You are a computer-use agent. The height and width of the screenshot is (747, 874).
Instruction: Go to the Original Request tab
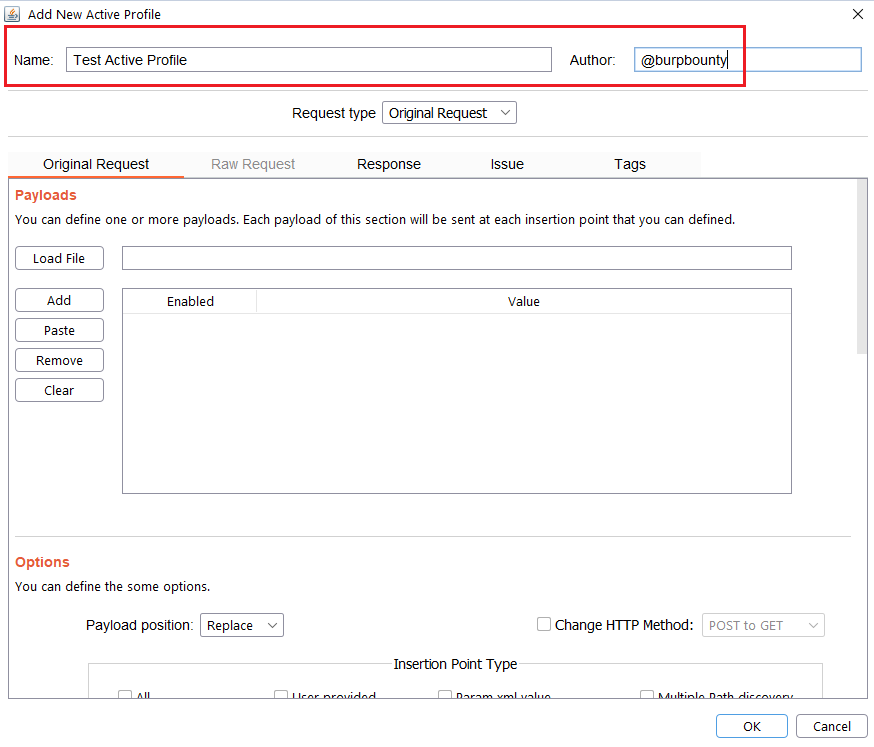96,164
